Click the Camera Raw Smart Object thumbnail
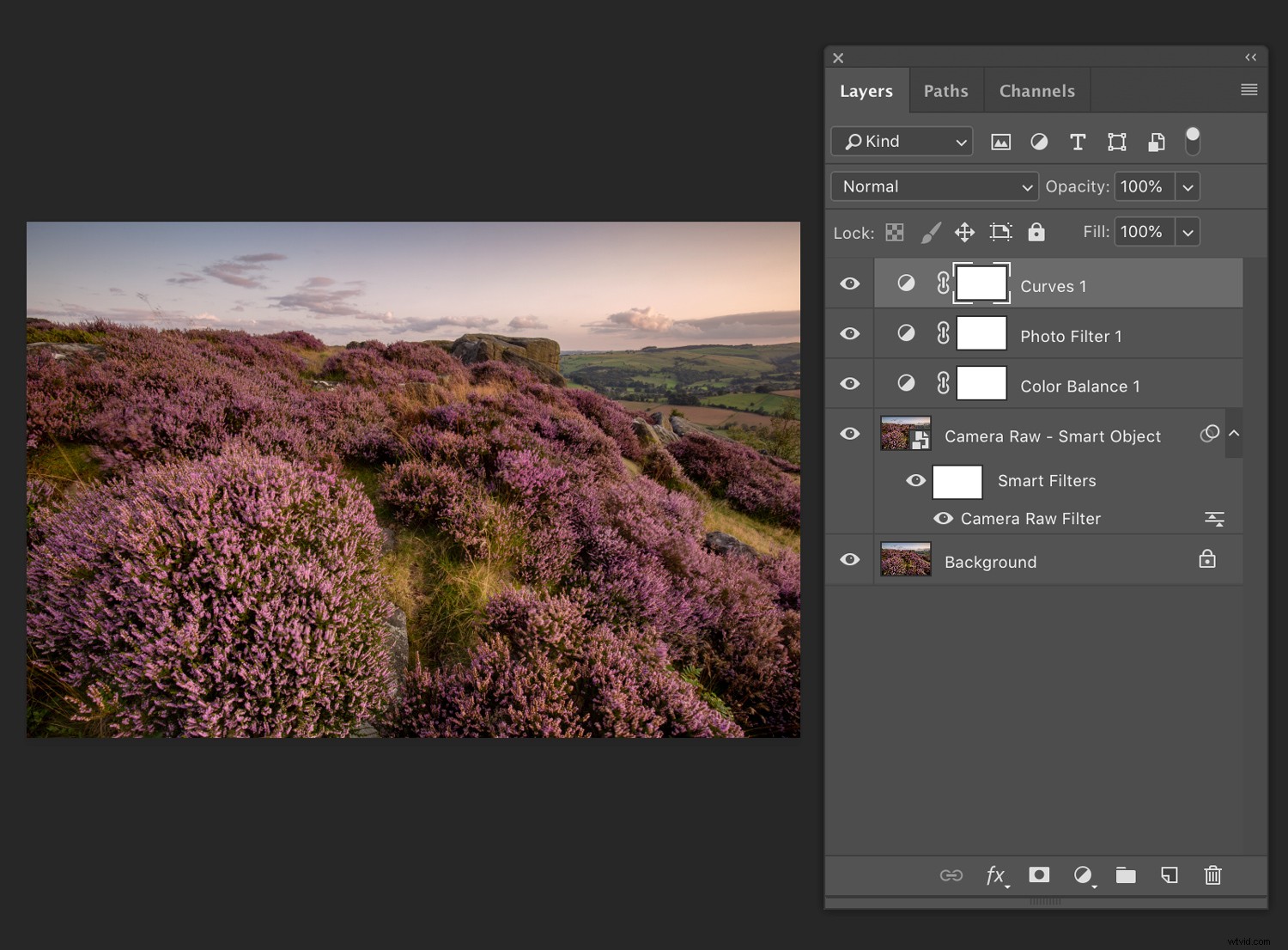The height and width of the screenshot is (950, 1288). (905, 434)
